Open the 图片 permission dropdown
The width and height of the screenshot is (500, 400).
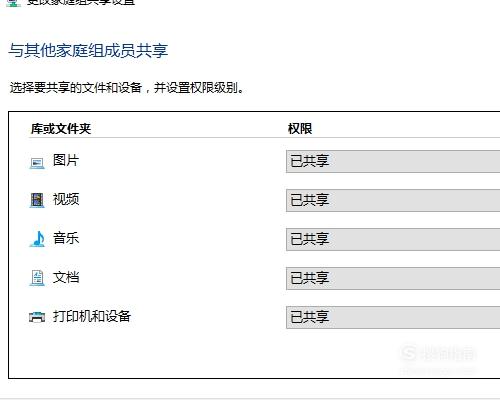(393, 161)
